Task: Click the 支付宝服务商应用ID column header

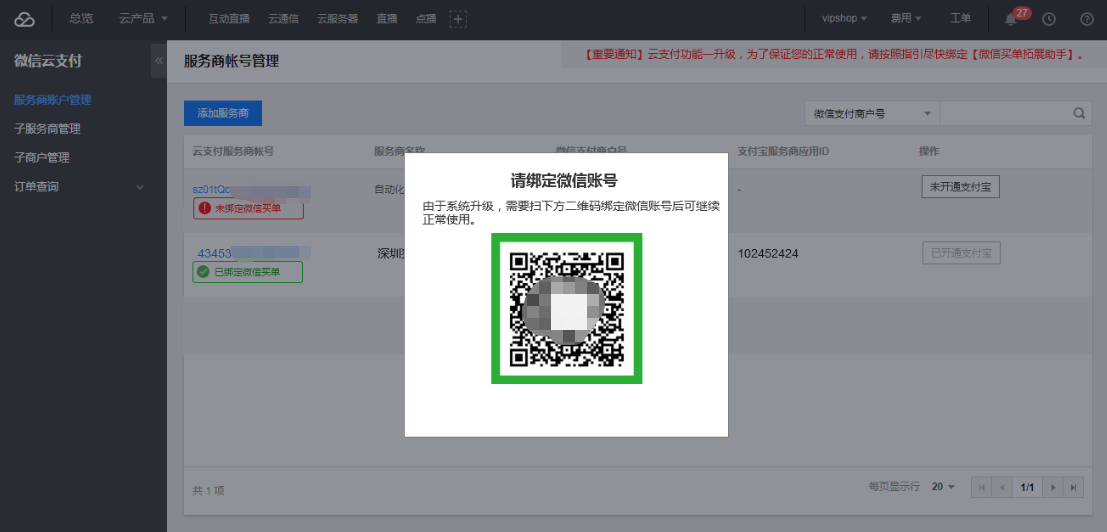Action: coord(783,152)
